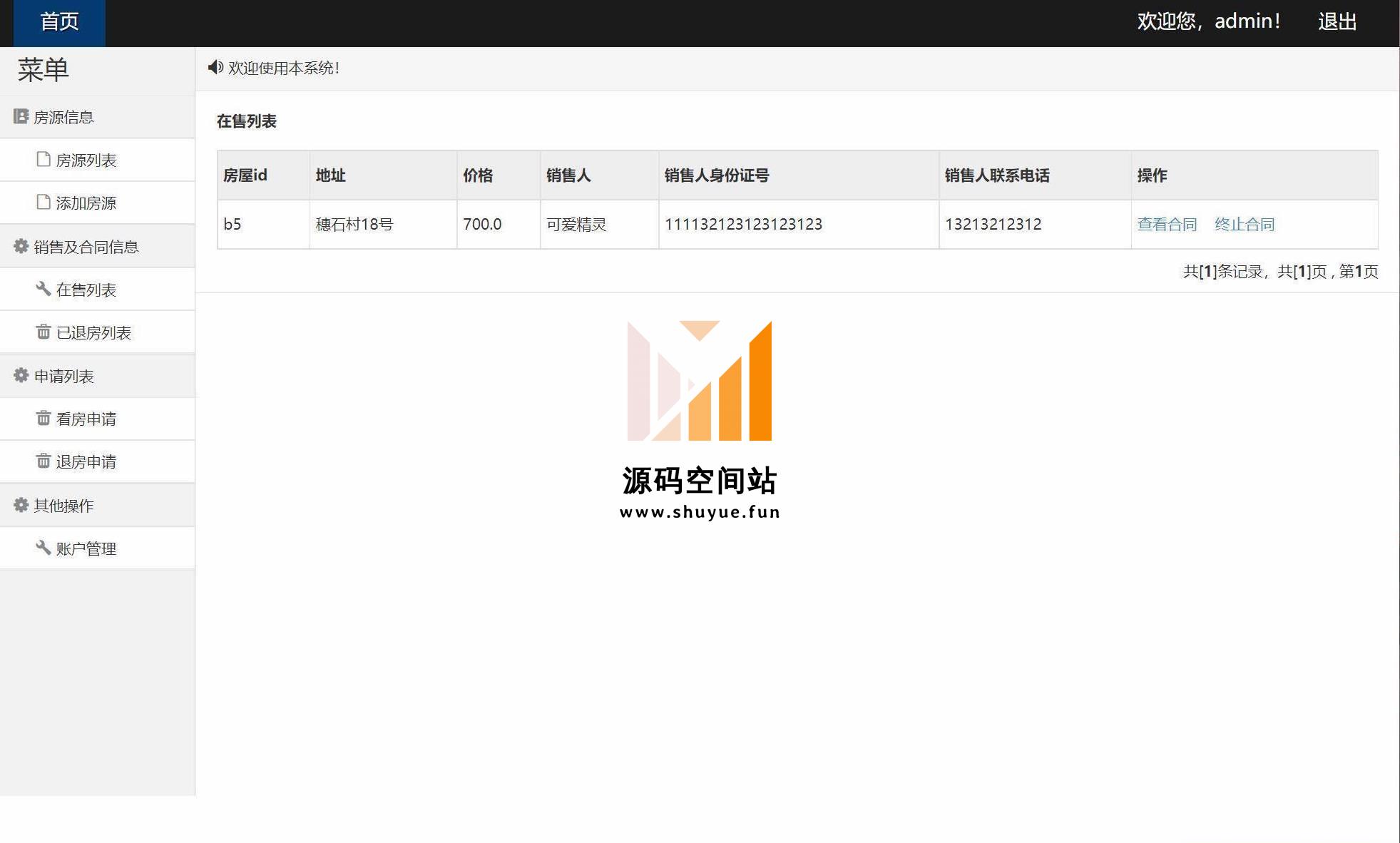Click the gear icon beside 申请列表
The height and width of the screenshot is (843, 1400).
[x=21, y=375]
